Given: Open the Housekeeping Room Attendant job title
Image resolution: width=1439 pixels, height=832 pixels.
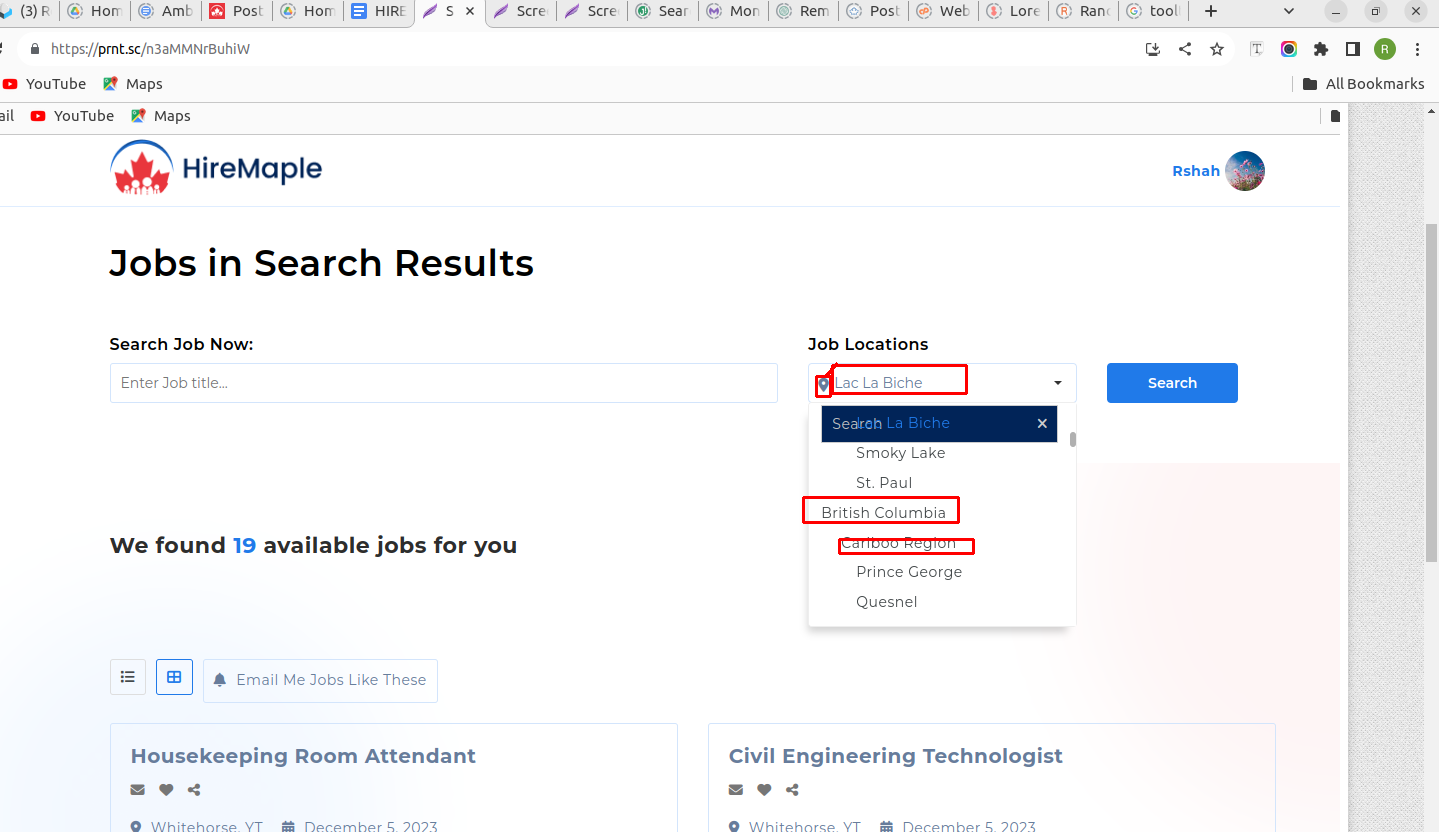Looking at the screenshot, I should coord(303,756).
